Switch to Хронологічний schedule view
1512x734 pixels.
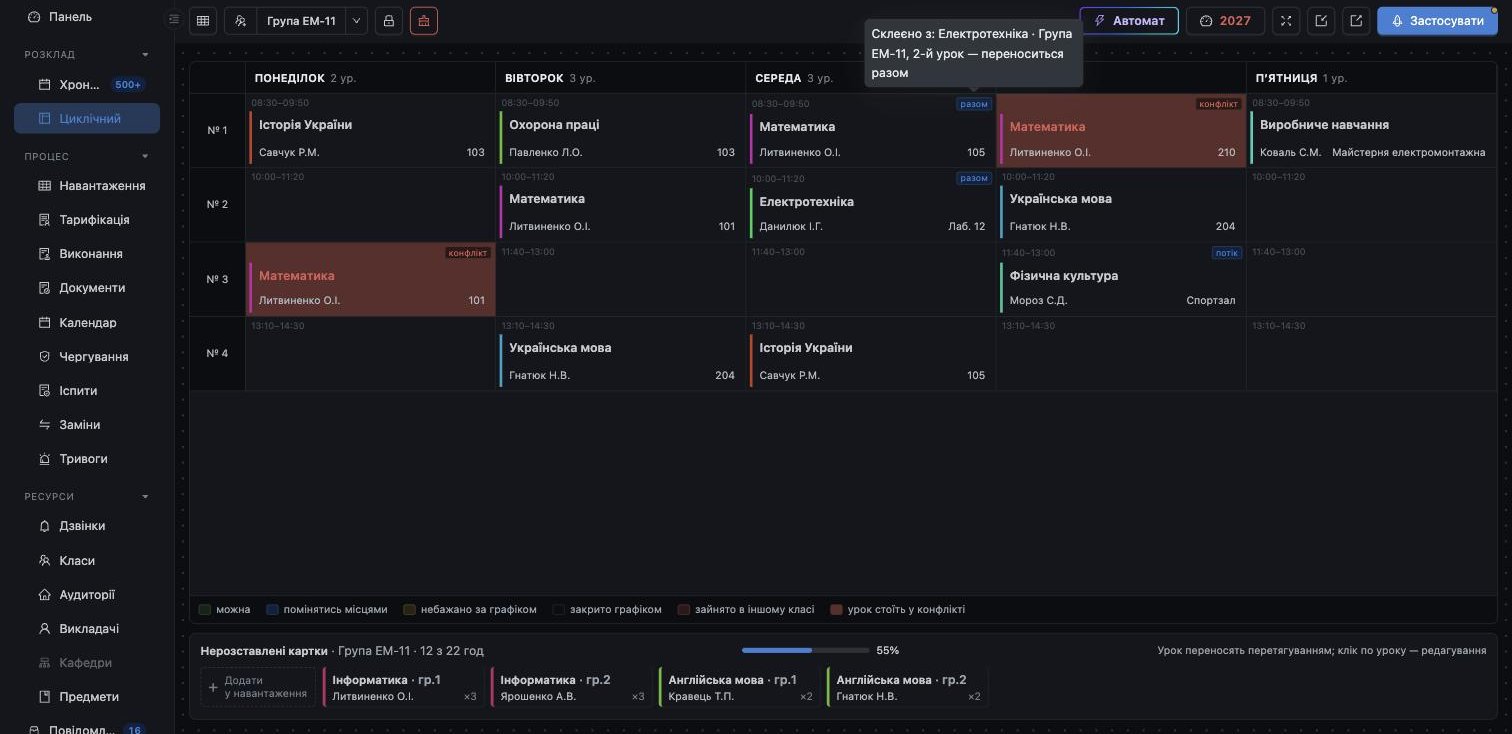(x=87, y=85)
